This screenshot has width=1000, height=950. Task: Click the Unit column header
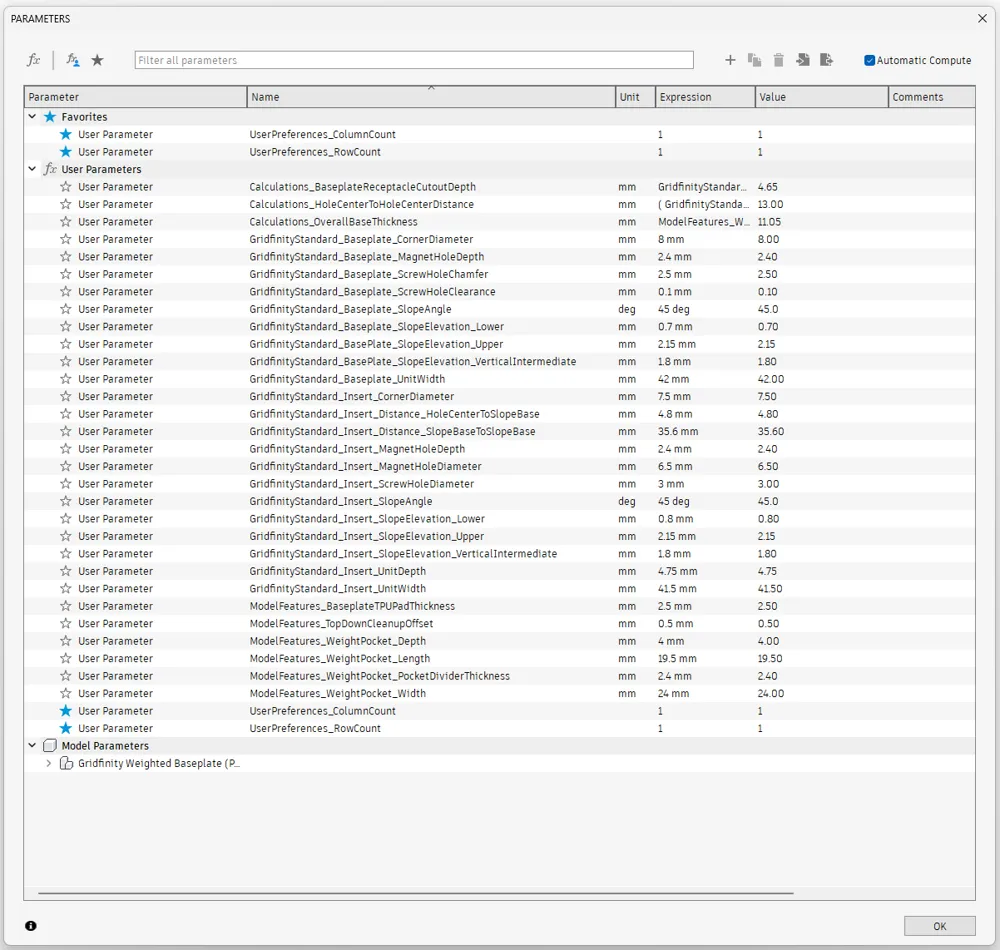click(x=635, y=97)
